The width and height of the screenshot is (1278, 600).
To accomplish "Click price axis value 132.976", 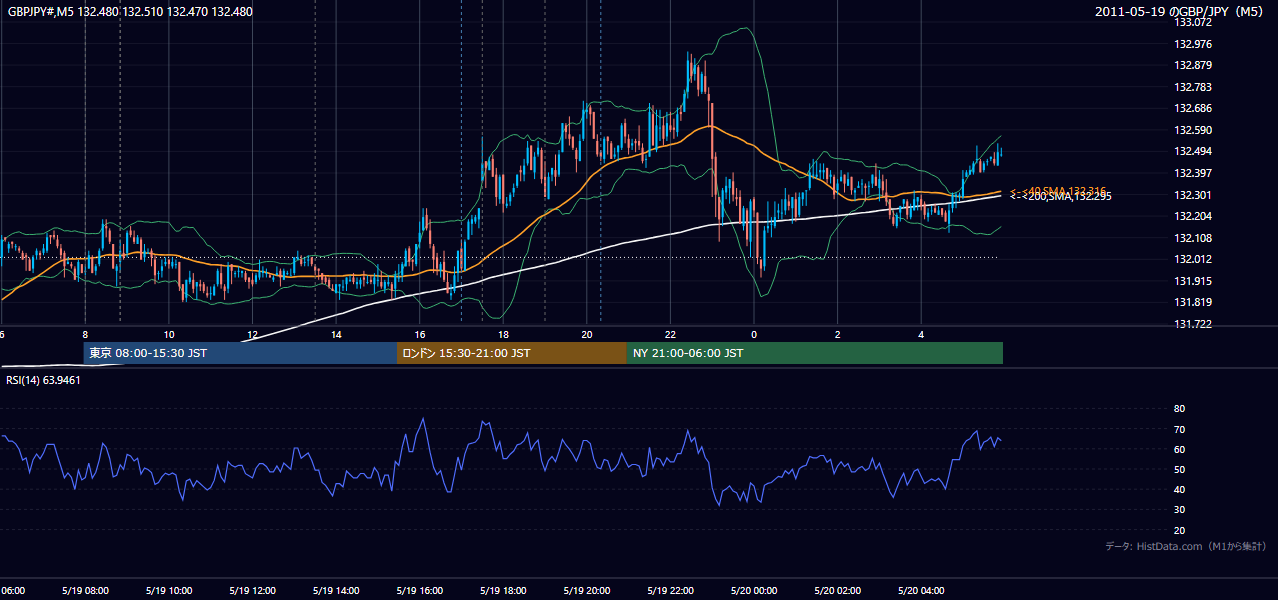I will [1192, 44].
